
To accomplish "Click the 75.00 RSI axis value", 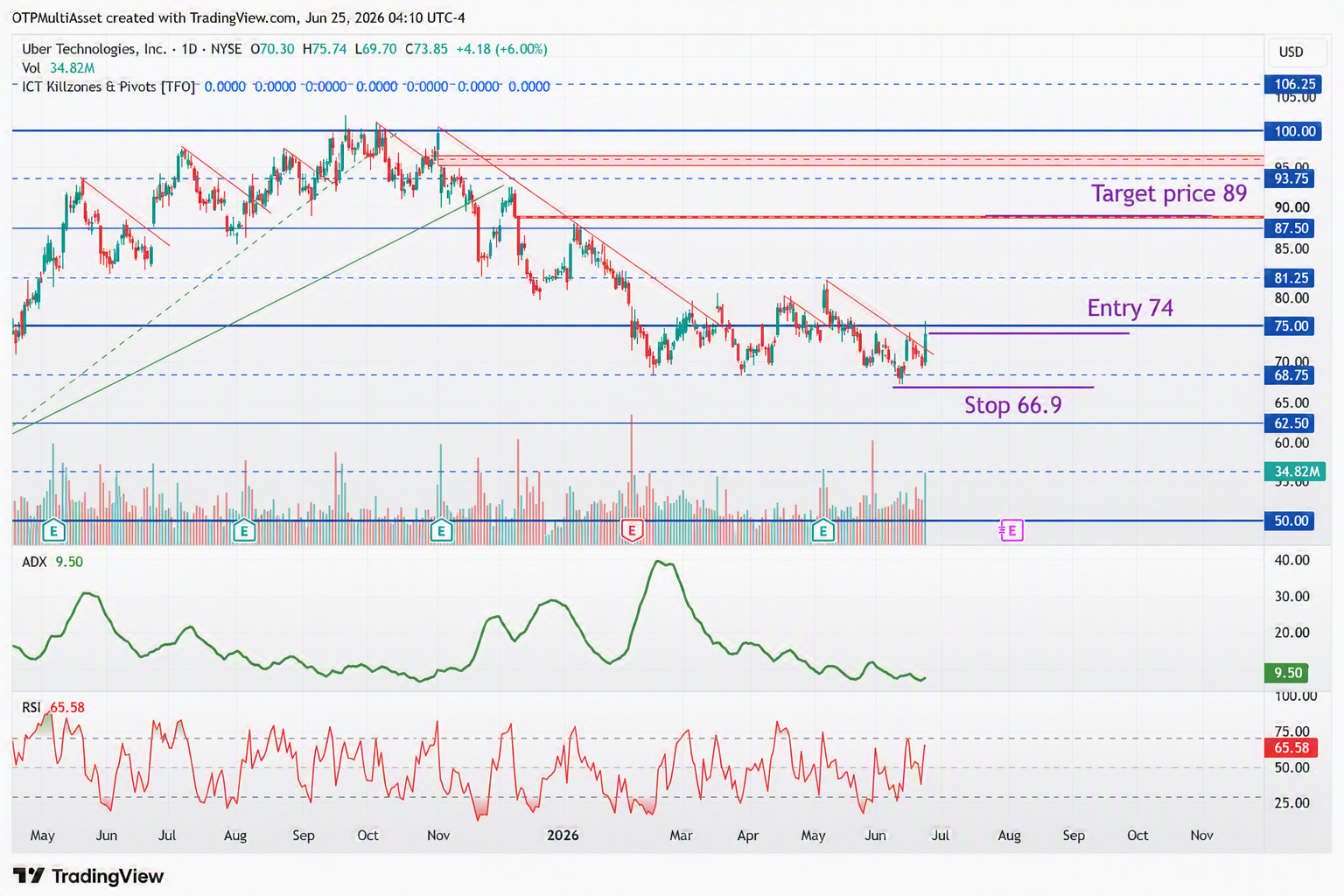I will pyautogui.click(x=1292, y=731).
